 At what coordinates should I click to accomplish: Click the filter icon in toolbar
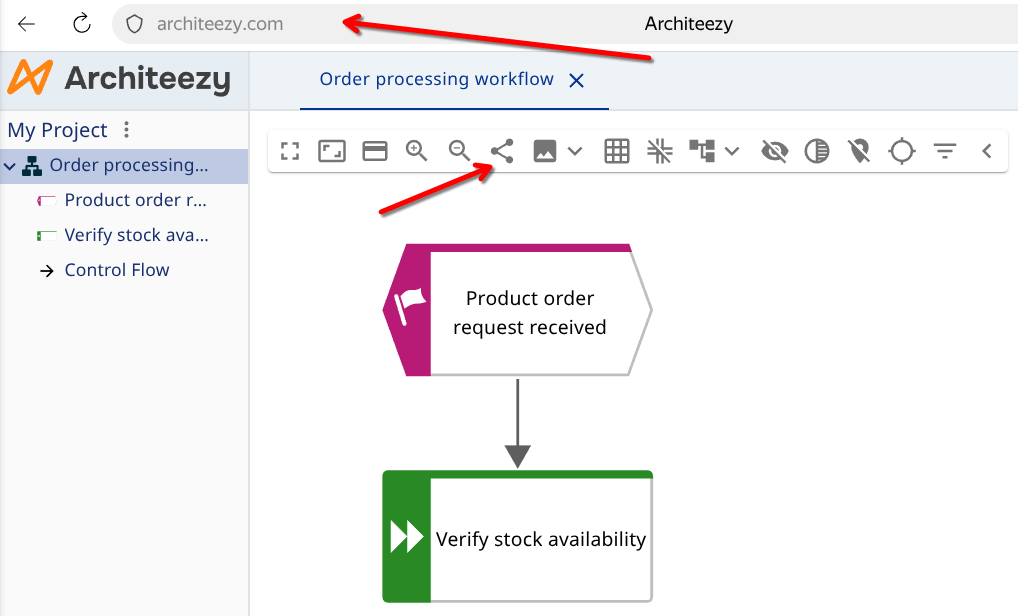[945, 151]
